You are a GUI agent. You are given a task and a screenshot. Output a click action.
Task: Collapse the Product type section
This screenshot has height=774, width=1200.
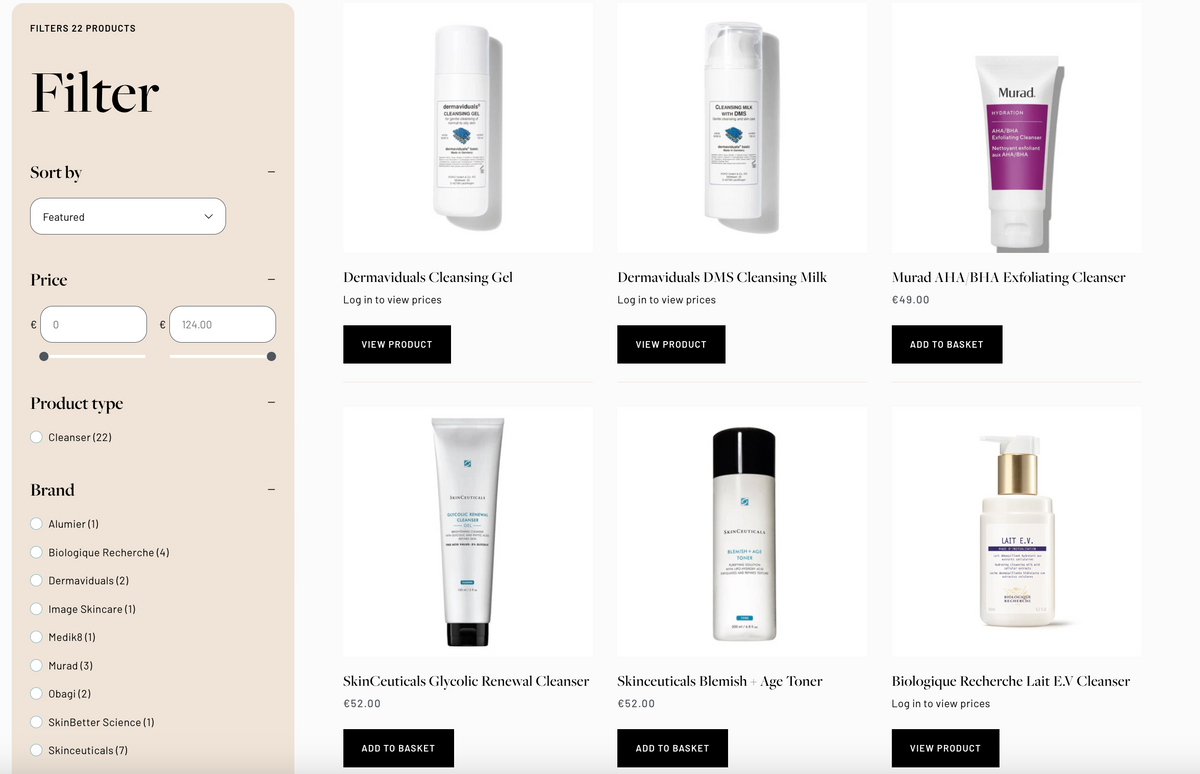click(x=271, y=403)
